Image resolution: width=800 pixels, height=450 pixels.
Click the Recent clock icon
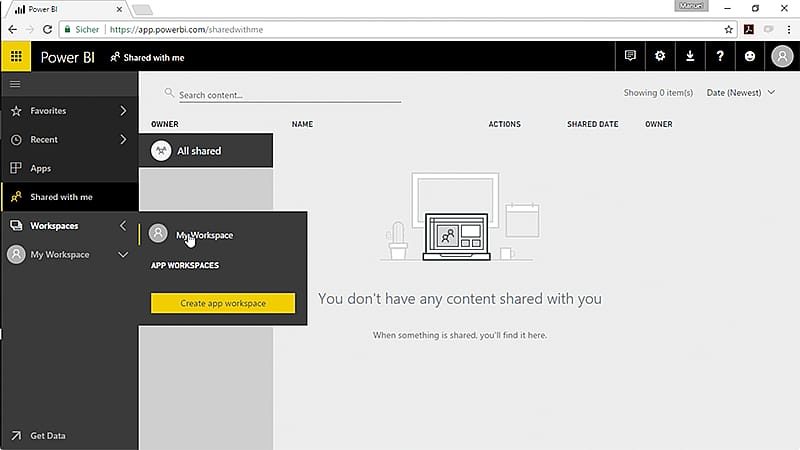point(16,139)
